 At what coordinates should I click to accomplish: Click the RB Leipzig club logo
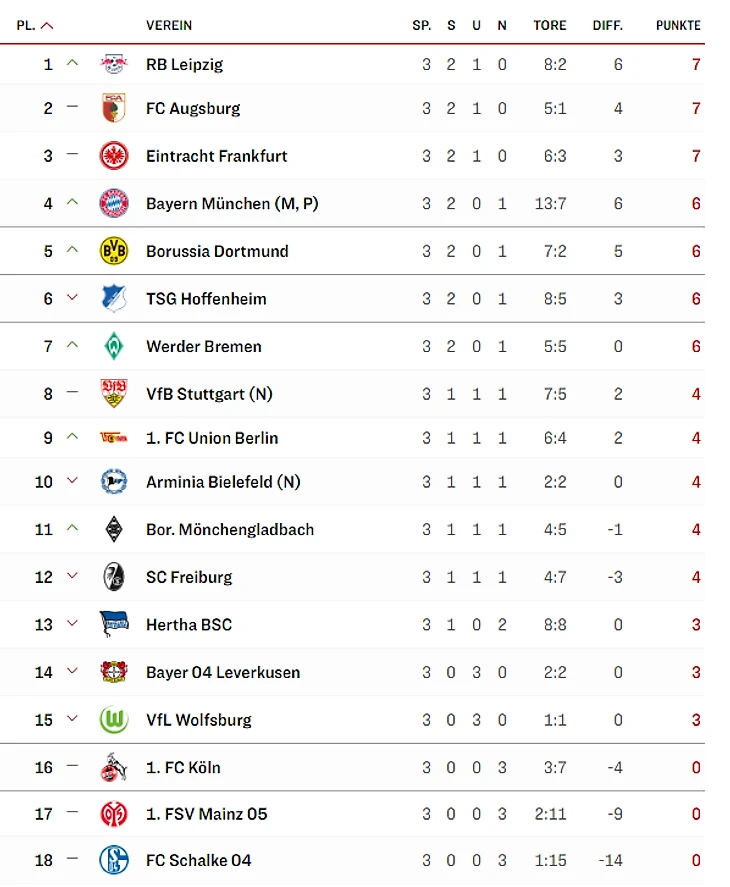[114, 65]
